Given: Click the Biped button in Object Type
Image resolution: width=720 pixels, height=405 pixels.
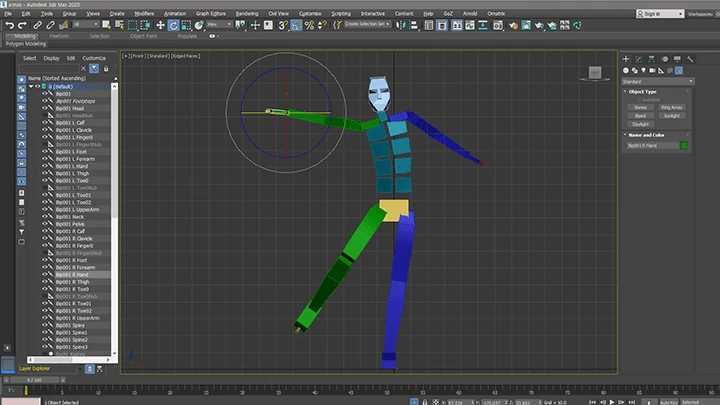Looking at the screenshot, I should click(x=641, y=116).
